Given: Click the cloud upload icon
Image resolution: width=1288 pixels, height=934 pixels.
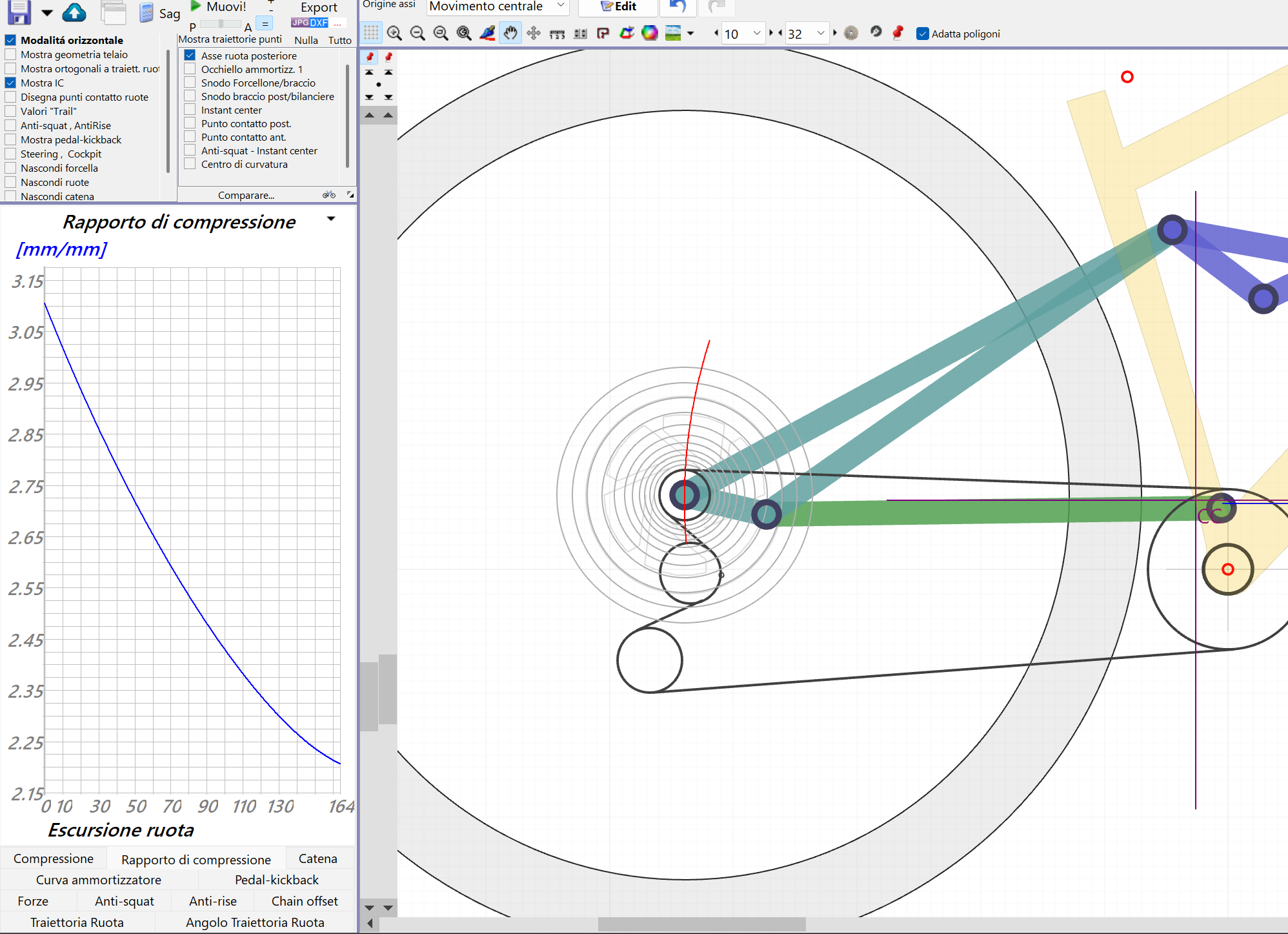Looking at the screenshot, I should tap(74, 12).
